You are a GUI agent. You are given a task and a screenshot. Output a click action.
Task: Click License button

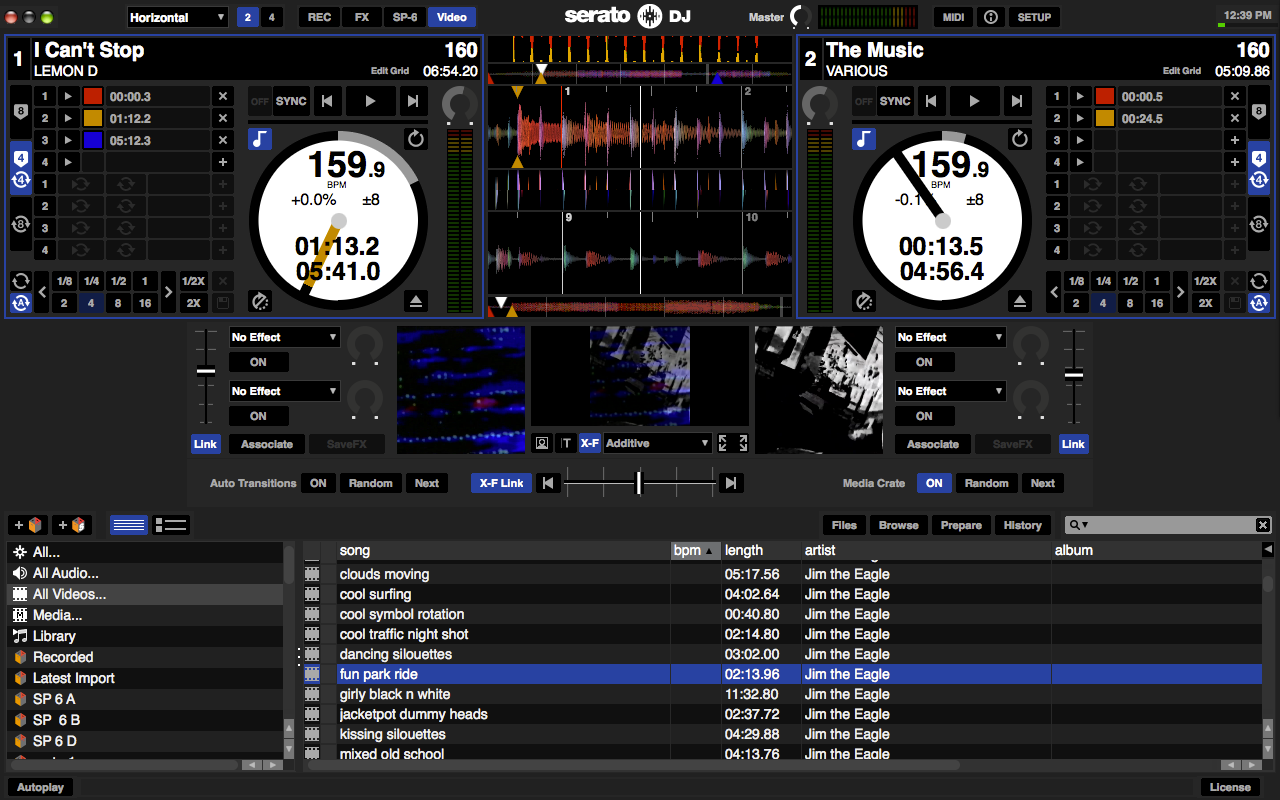[1230, 787]
